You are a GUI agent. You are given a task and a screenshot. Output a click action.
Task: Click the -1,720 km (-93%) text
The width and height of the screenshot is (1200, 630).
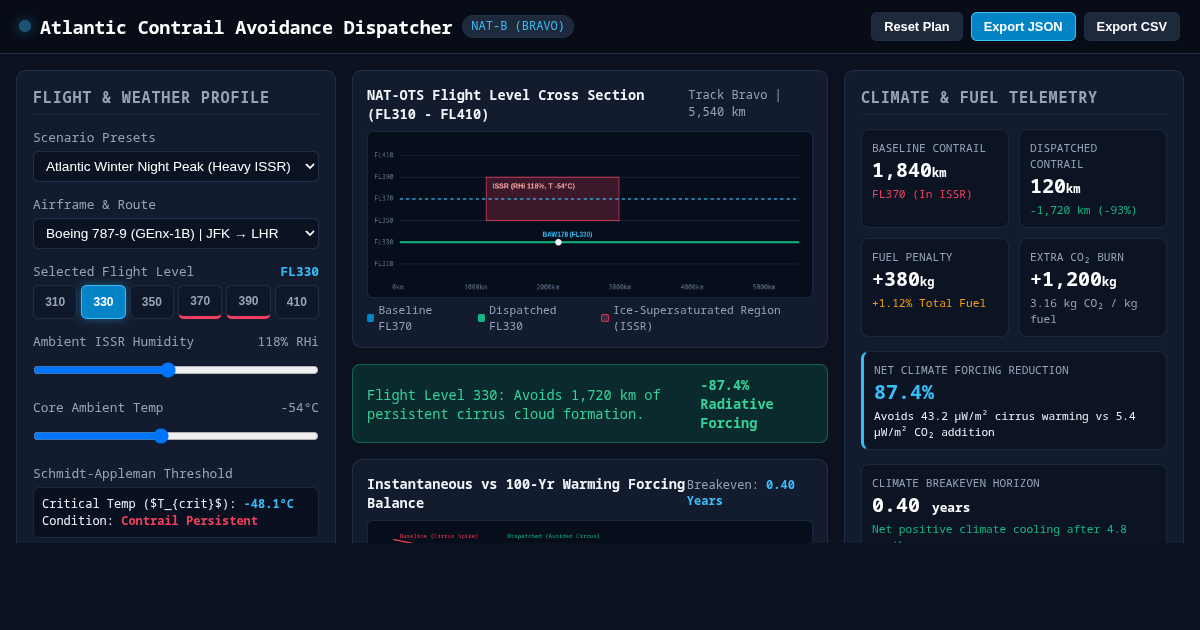pos(1084,211)
